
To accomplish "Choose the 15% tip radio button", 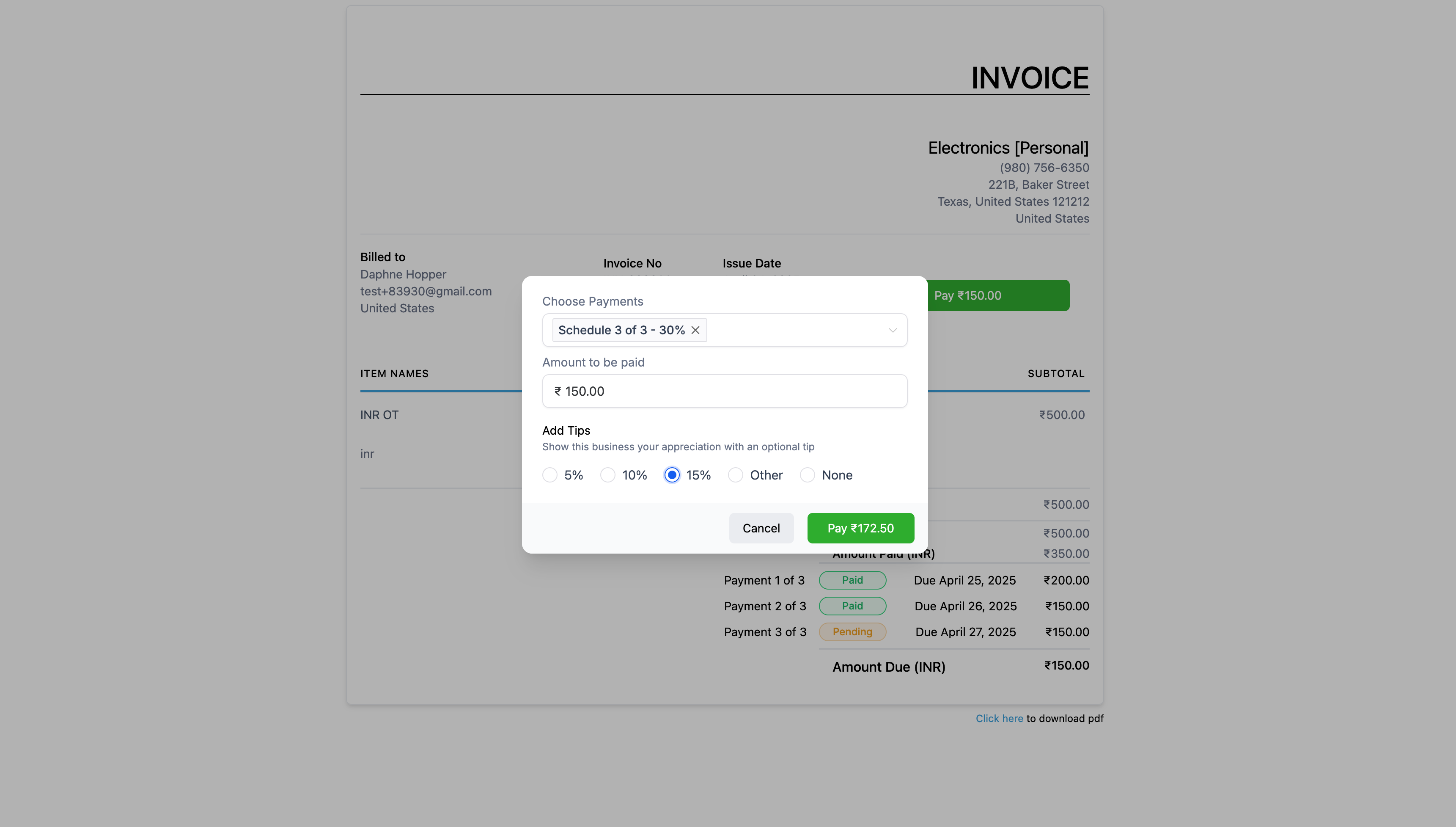I will [671, 475].
